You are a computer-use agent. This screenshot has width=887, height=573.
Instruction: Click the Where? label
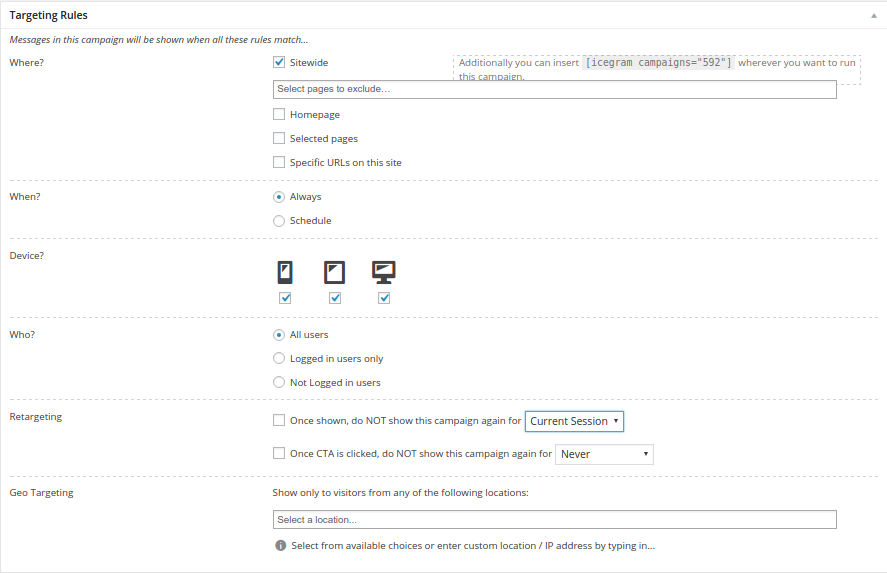click(27, 63)
